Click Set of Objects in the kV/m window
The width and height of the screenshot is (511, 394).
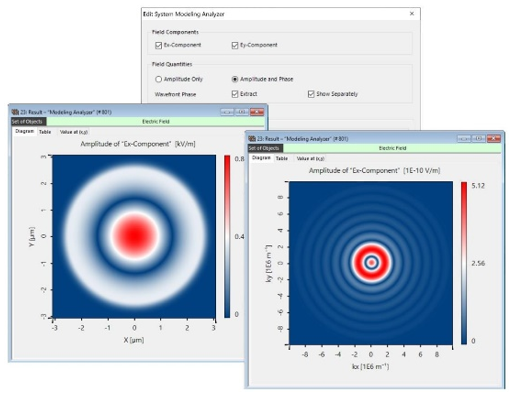coord(28,122)
